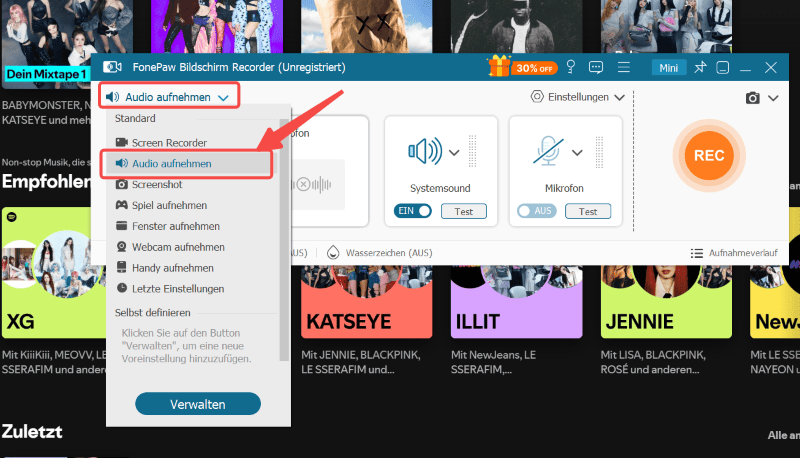The width and height of the screenshot is (800, 458).
Task: Click the Systemsound speaker icon
Action: (x=425, y=151)
